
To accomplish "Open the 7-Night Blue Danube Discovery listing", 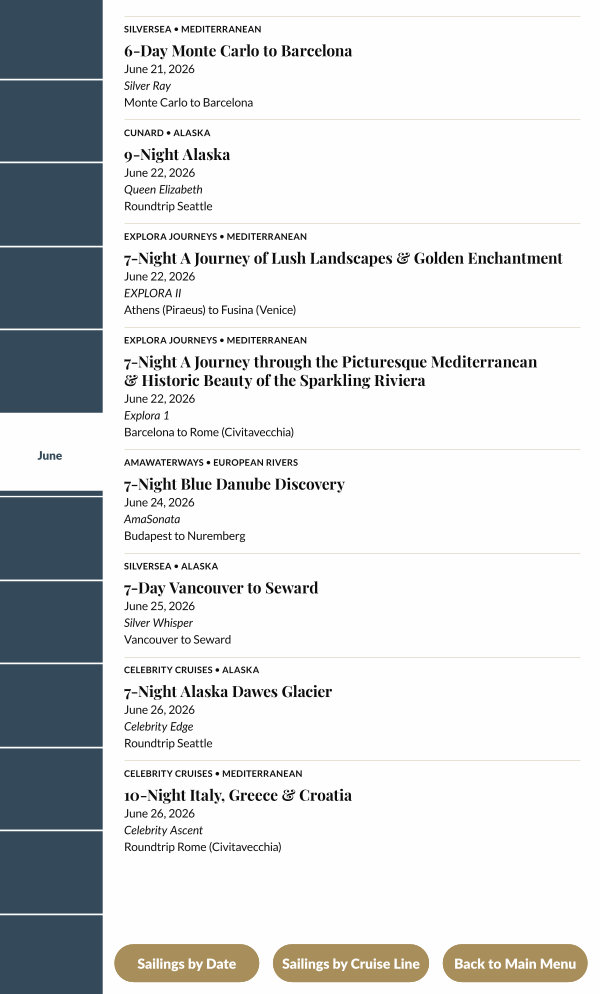I will pos(234,484).
